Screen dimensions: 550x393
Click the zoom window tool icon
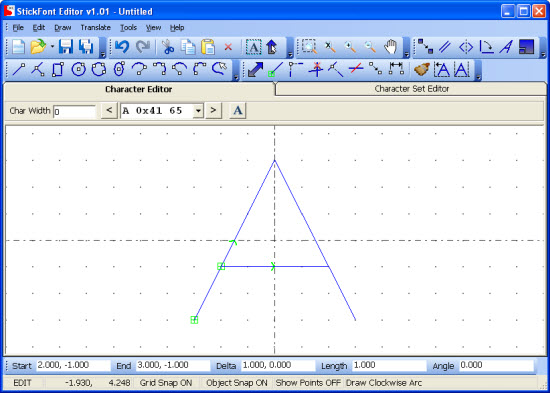[x=309, y=47]
